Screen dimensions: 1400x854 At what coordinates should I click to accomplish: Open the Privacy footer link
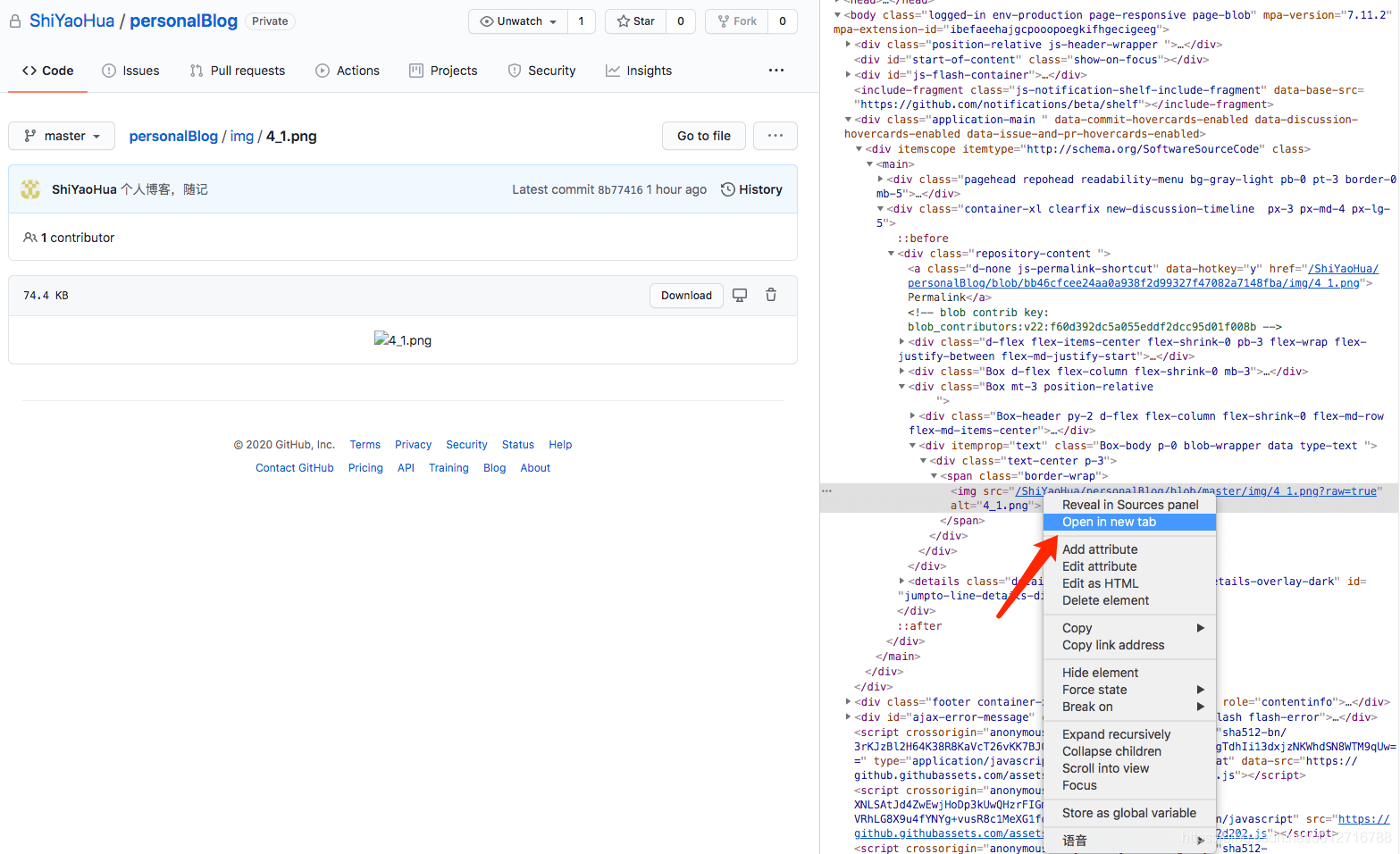(x=413, y=445)
